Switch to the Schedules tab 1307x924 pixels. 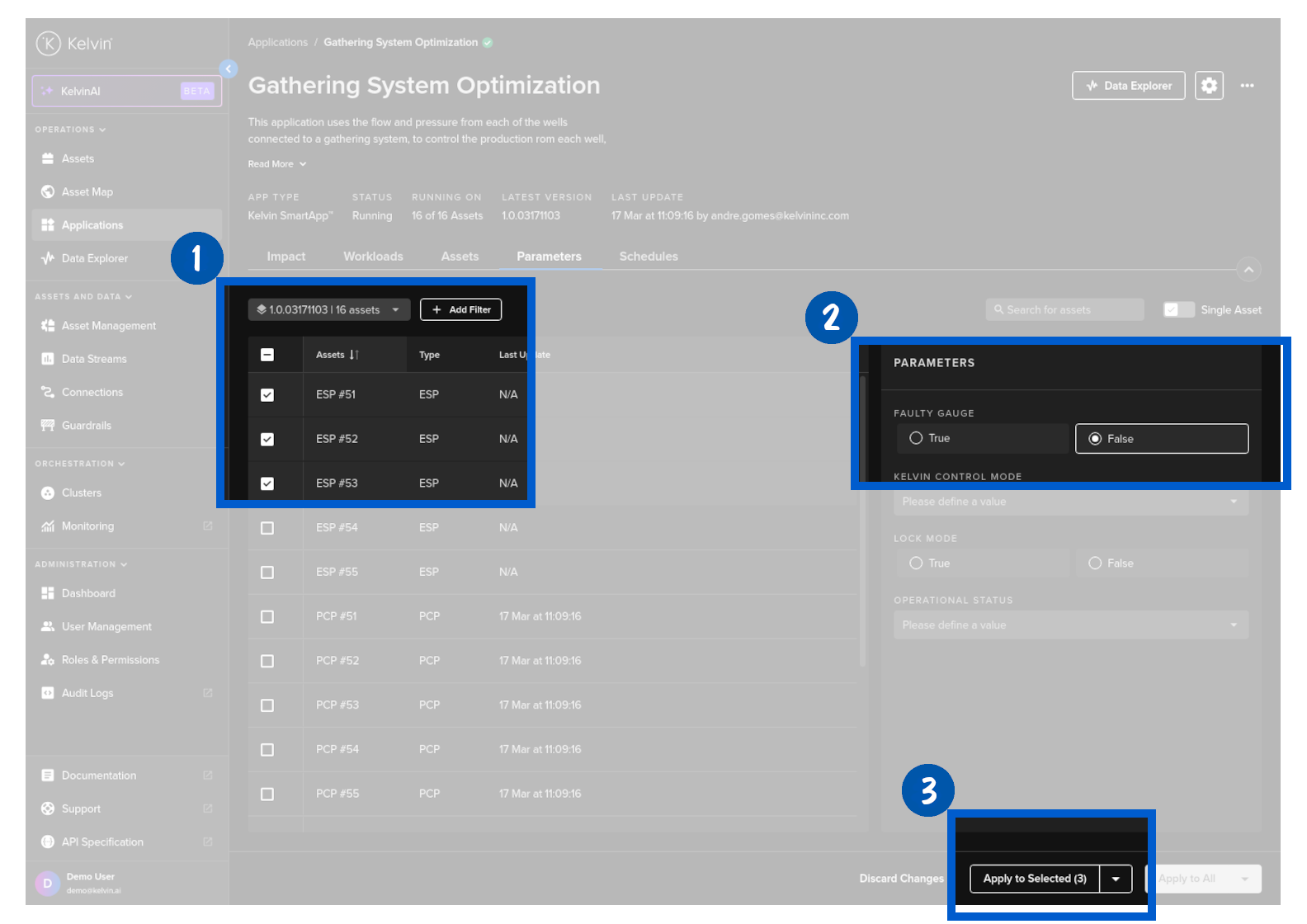point(649,257)
